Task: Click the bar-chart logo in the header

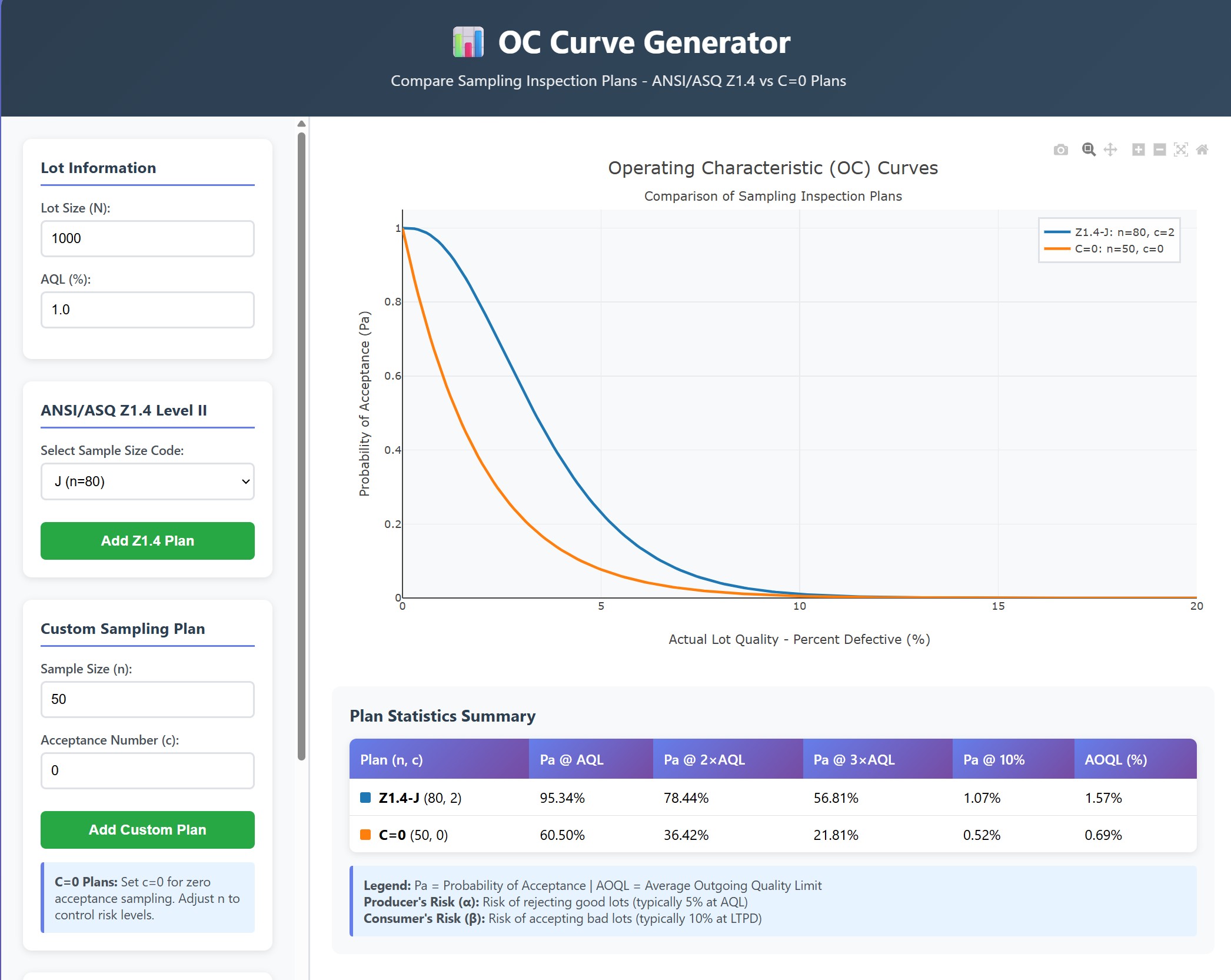Action: point(467,41)
